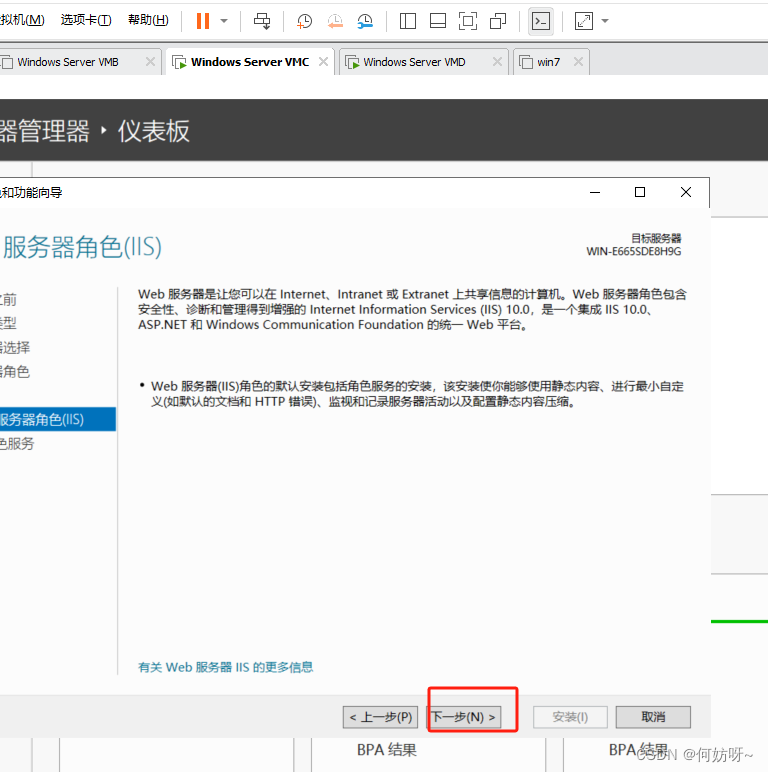Screen dimensions: 768x772
Task: Click the 上一步(P) button
Action: [x=381, y=717]
